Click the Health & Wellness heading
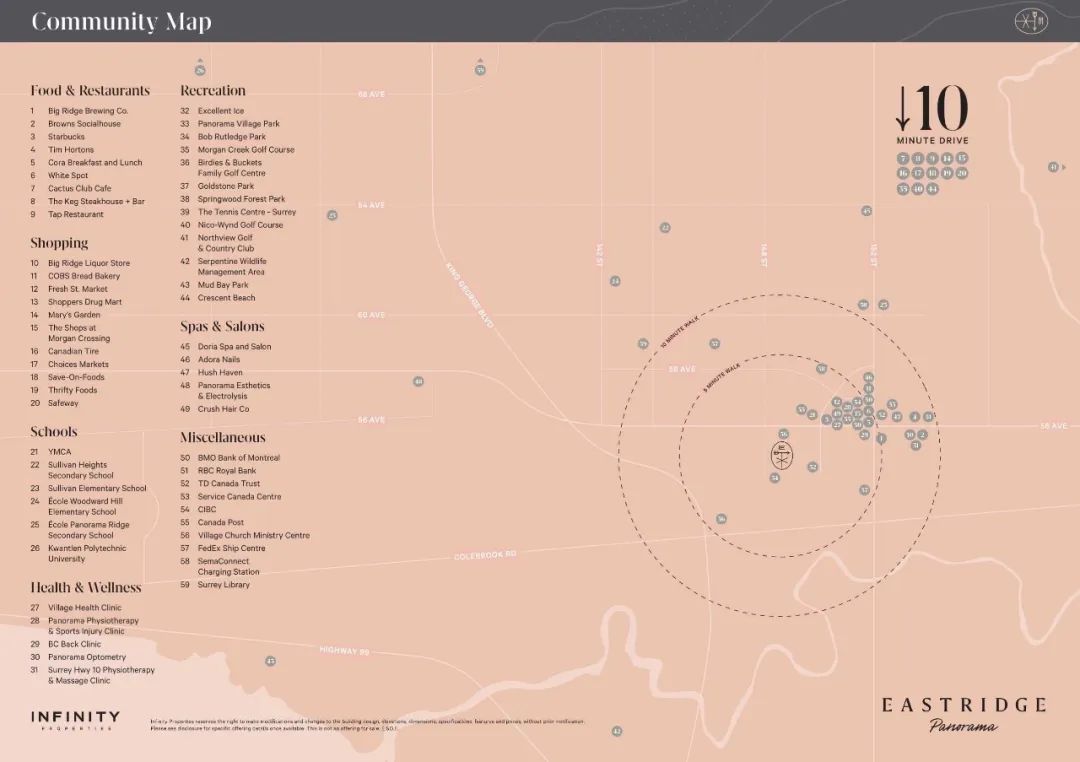 (86, 588)
